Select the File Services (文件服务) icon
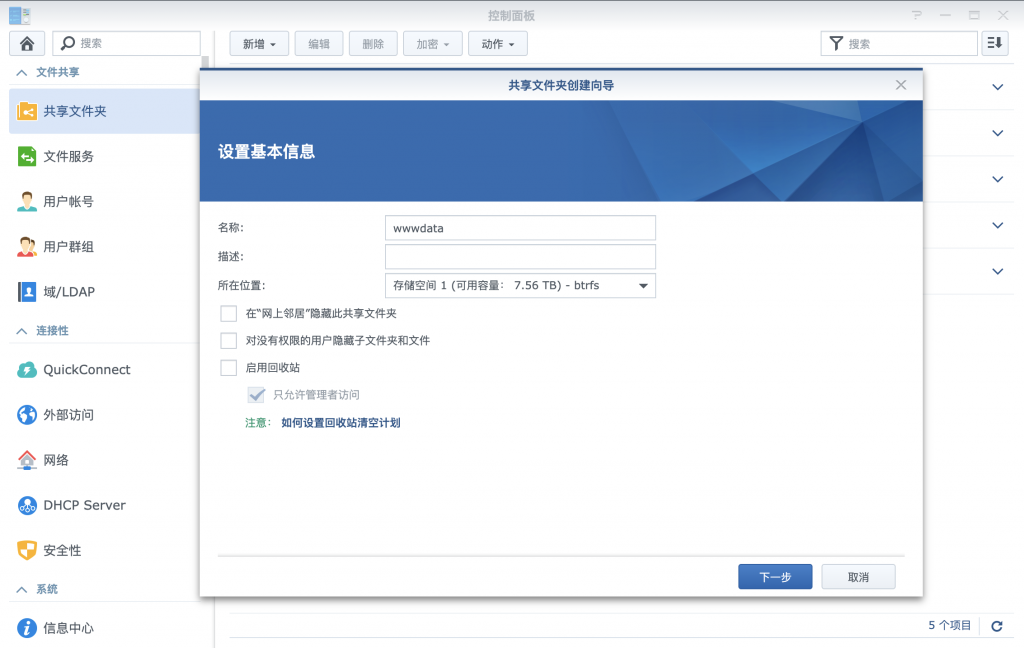 [27, 157]
